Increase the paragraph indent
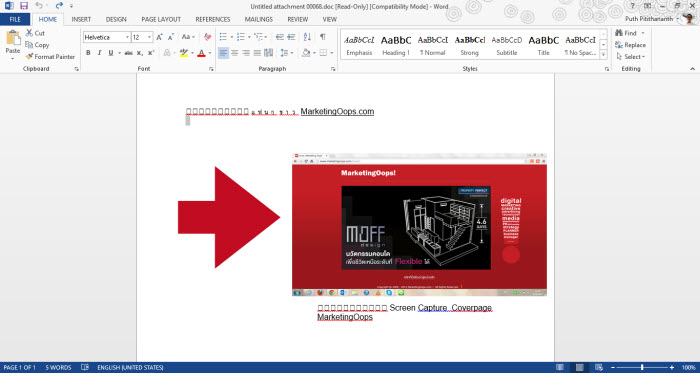Viewport: 700px width, 373px height. point(292,37)
